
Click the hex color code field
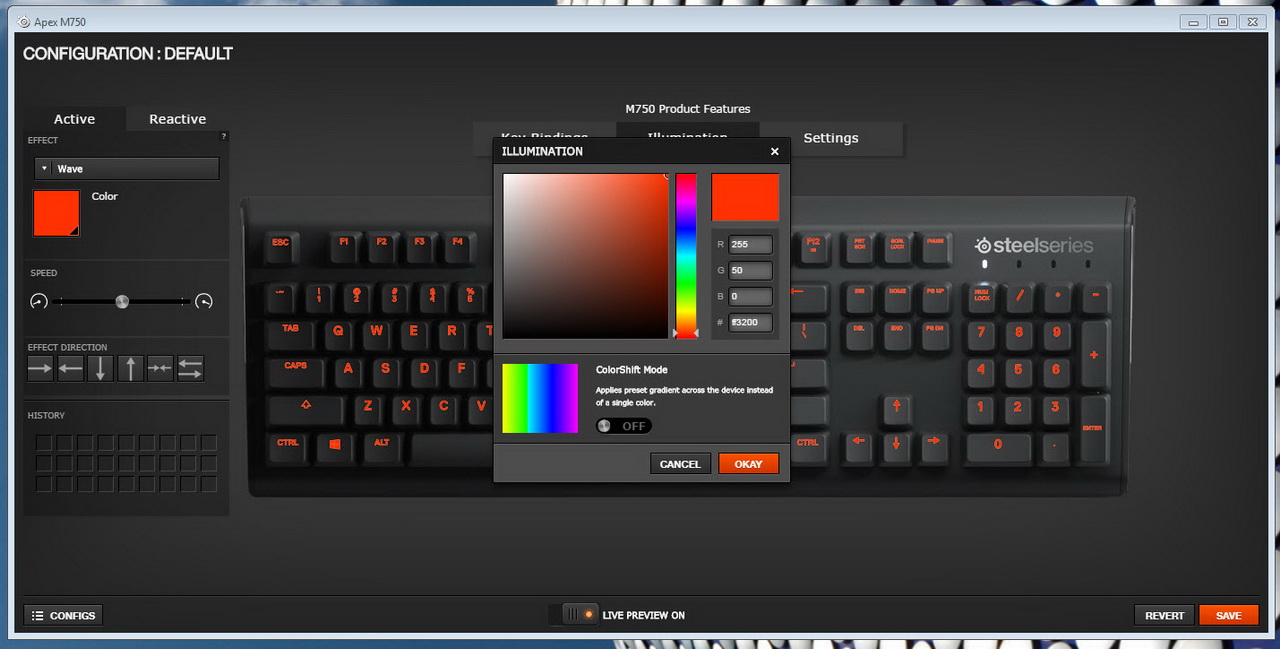click(750, 323)
